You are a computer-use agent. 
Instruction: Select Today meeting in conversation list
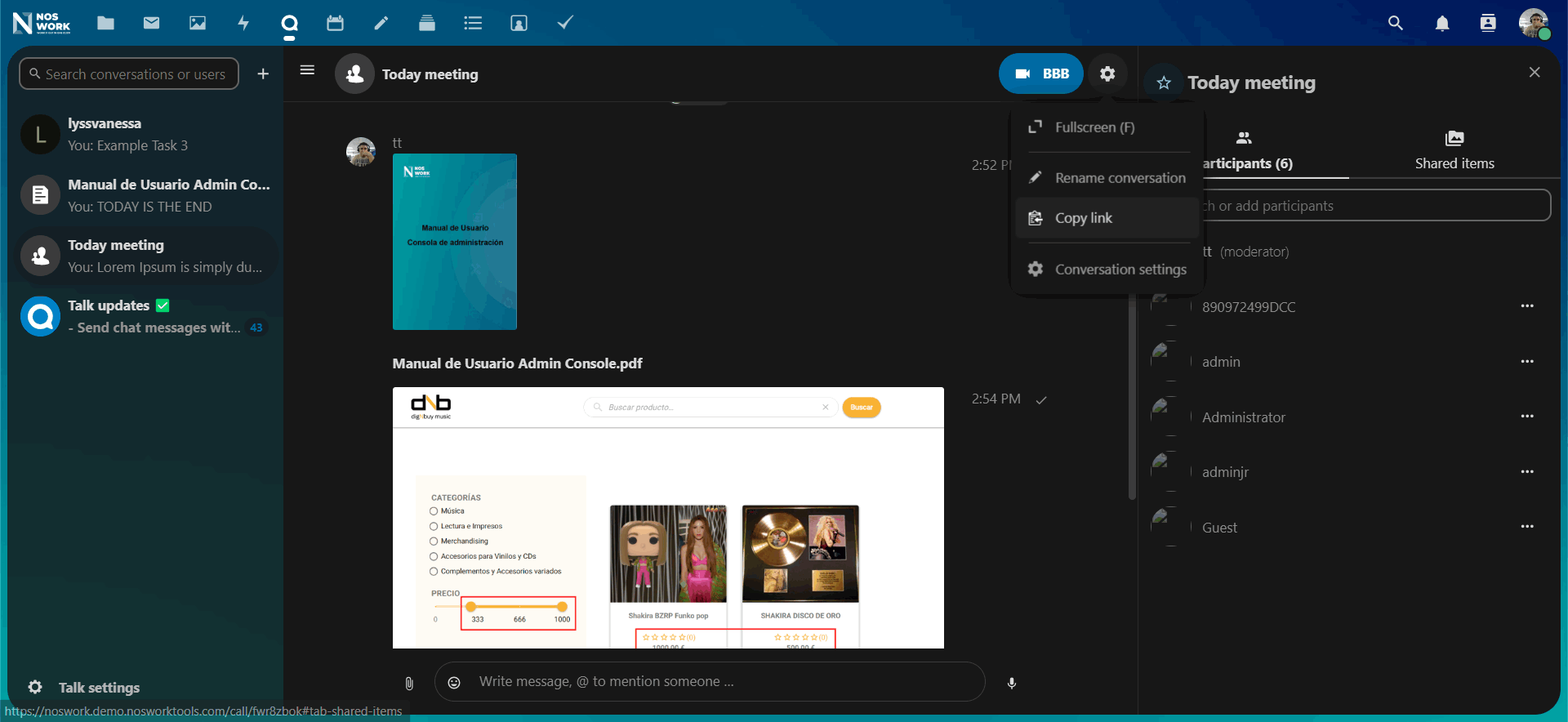[147, 256]
